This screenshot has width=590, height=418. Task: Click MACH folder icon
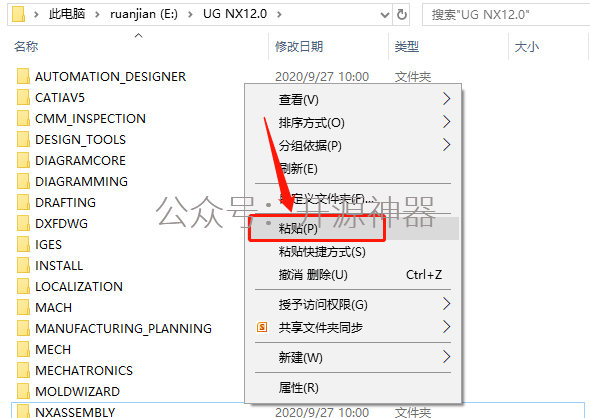23,307
